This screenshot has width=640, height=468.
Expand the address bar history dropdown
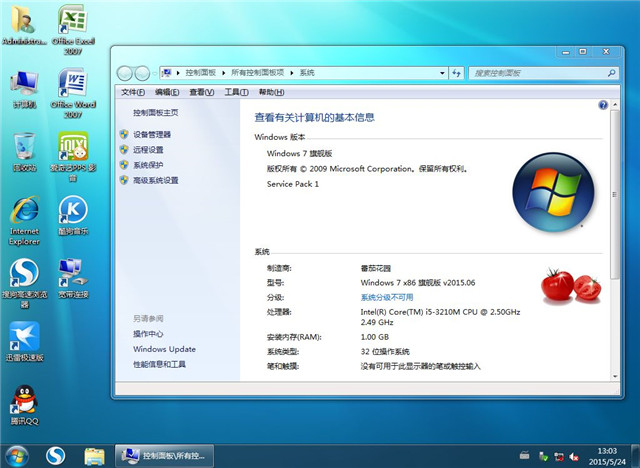coord(442,73)
